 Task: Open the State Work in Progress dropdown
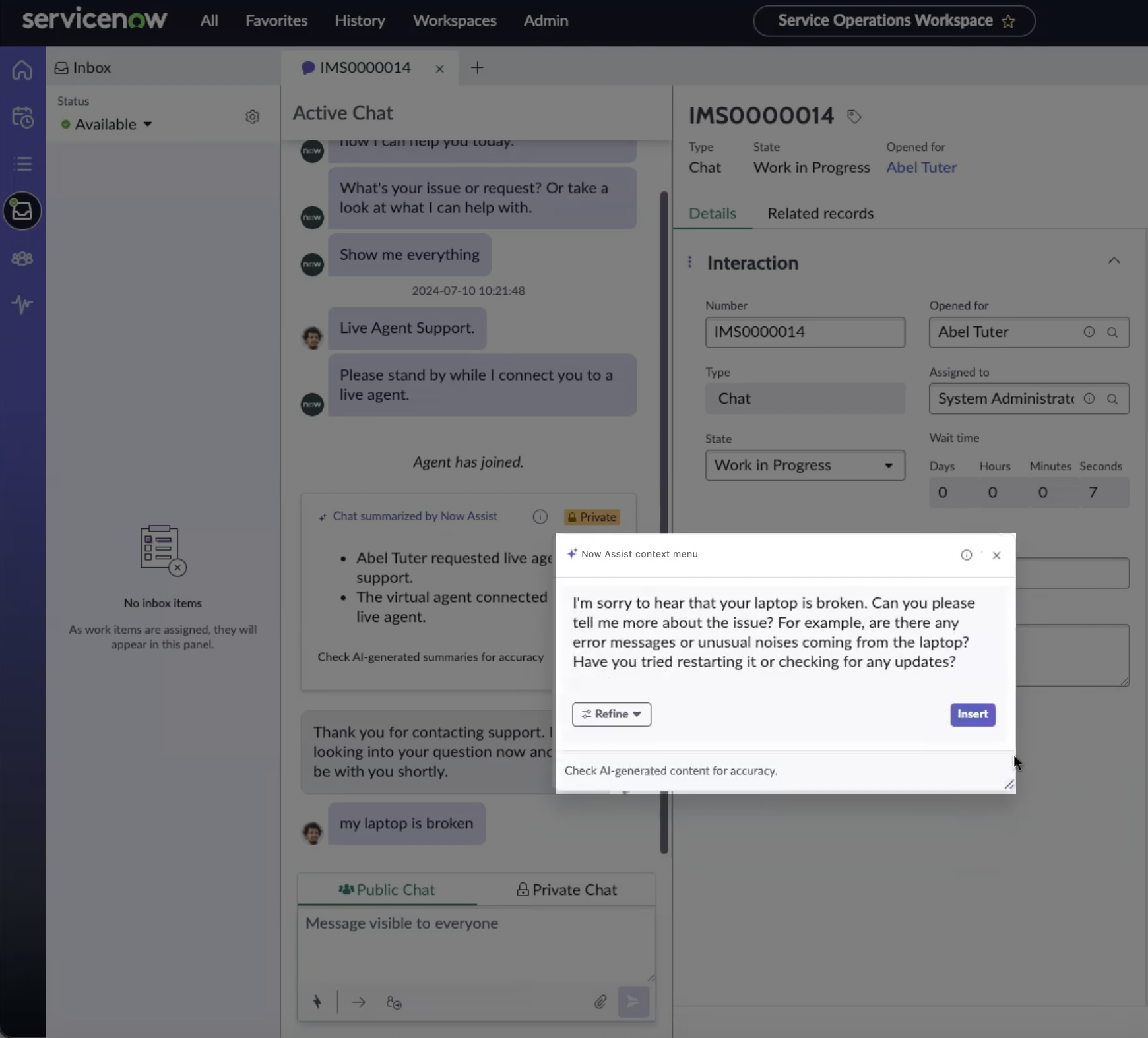pyautogui.click(x=805, y=465)
